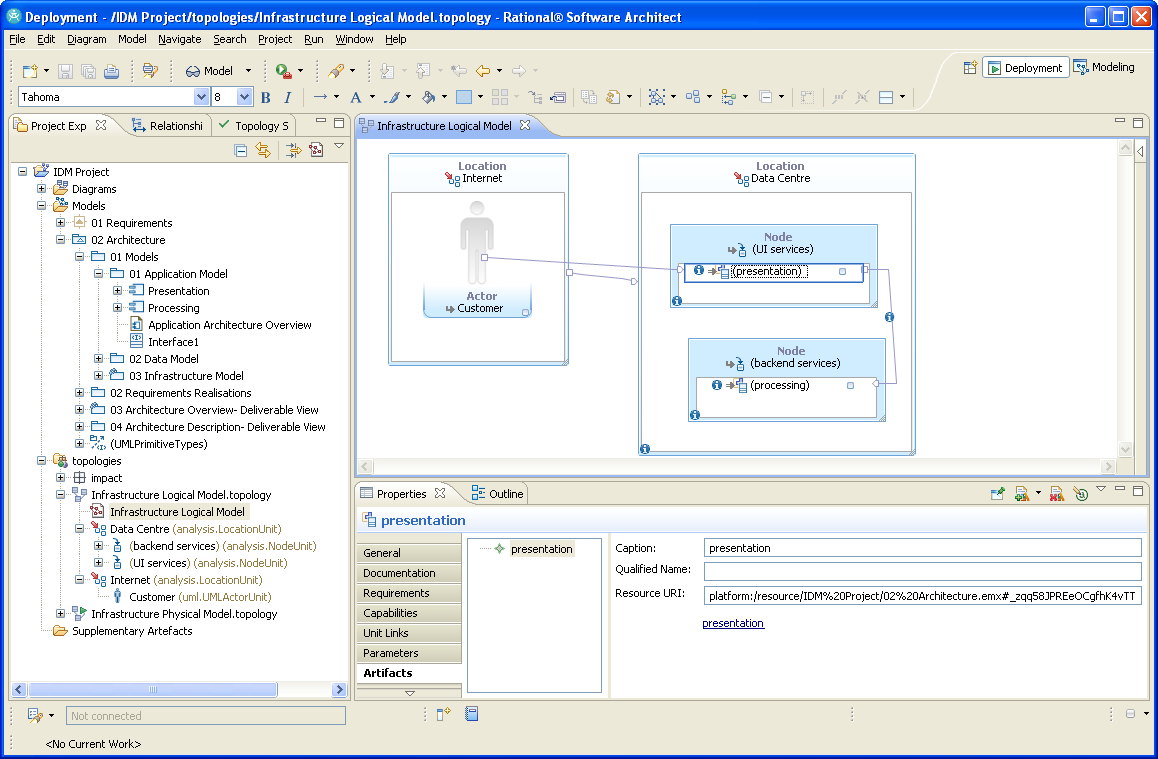Open the Window menu
The image size is (1158, 759).
[x=354, y=39]
